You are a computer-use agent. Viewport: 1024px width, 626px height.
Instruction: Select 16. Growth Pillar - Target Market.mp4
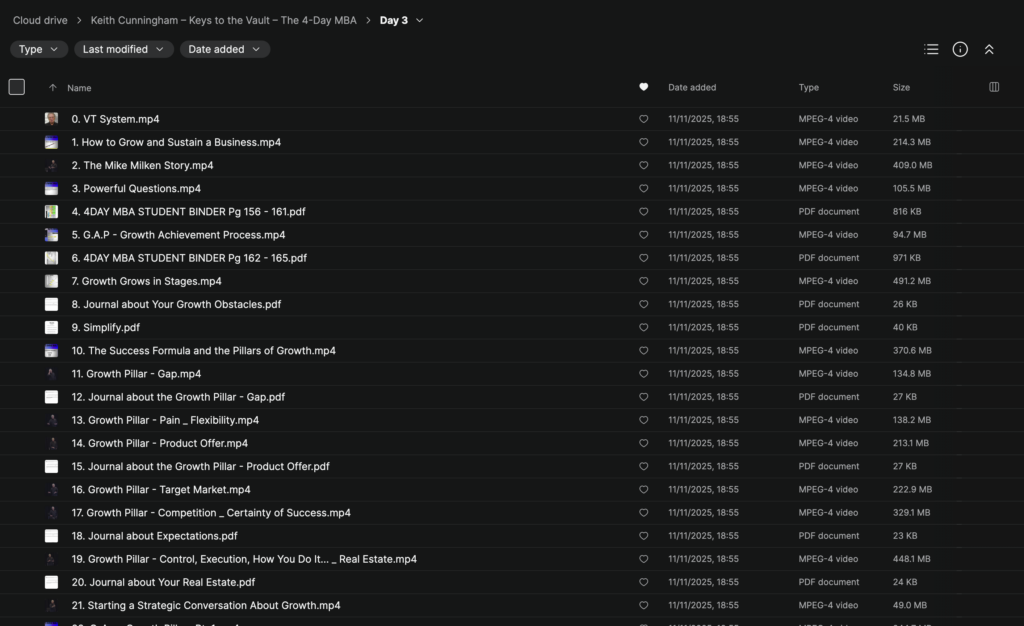click(169, 490)
